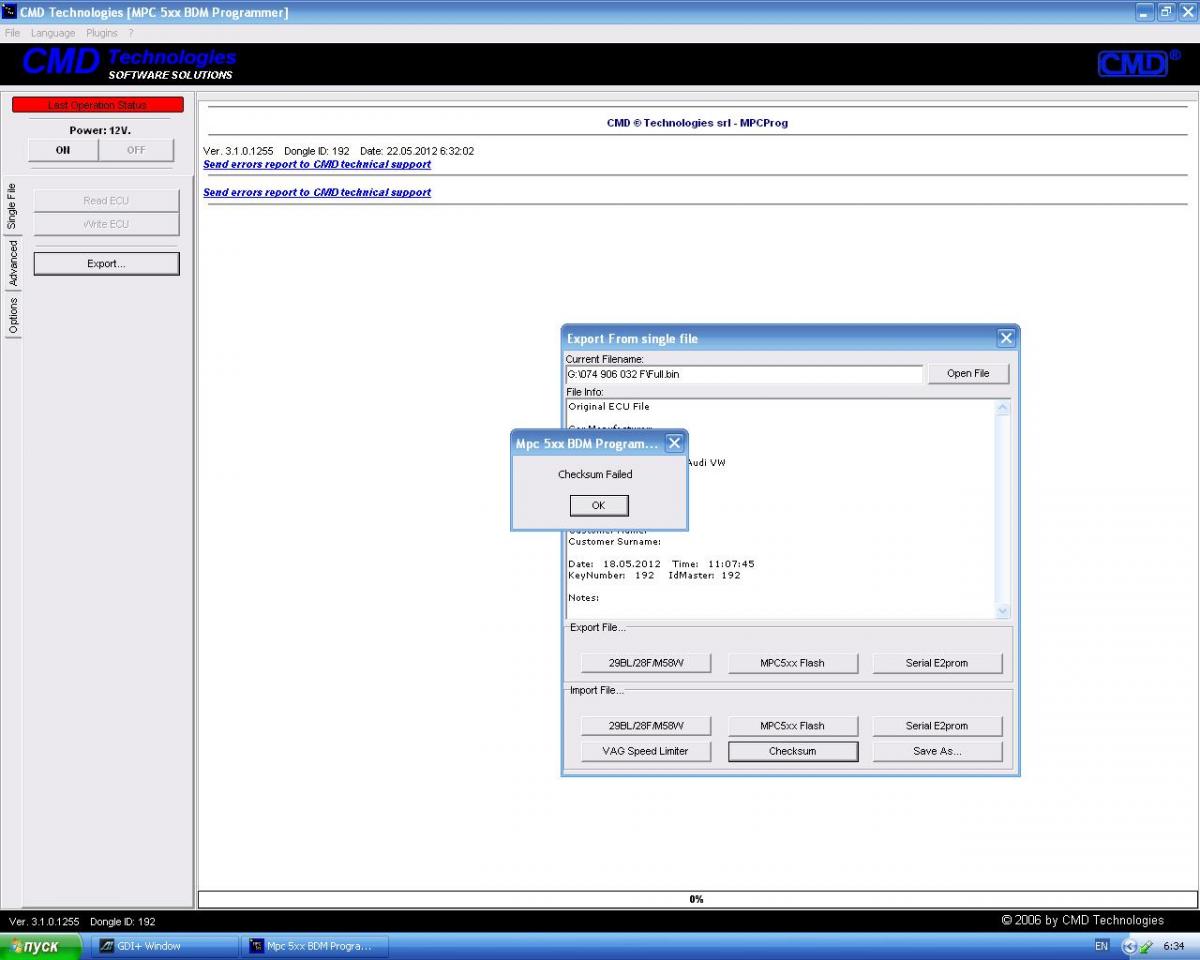Import a 29BL/28F/M58W file
Screen dimensions: 1200x960
(x=646, y=726)
